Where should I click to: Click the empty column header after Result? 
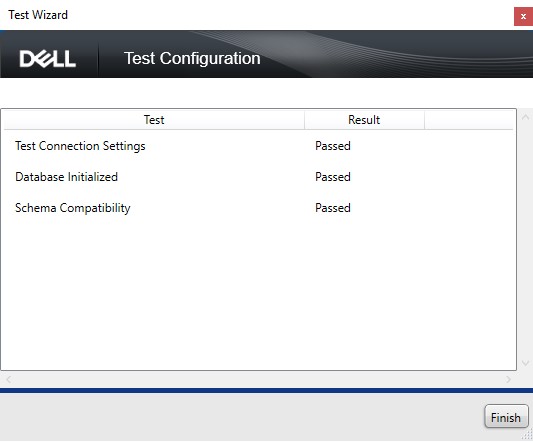click(x=469, y=120)
